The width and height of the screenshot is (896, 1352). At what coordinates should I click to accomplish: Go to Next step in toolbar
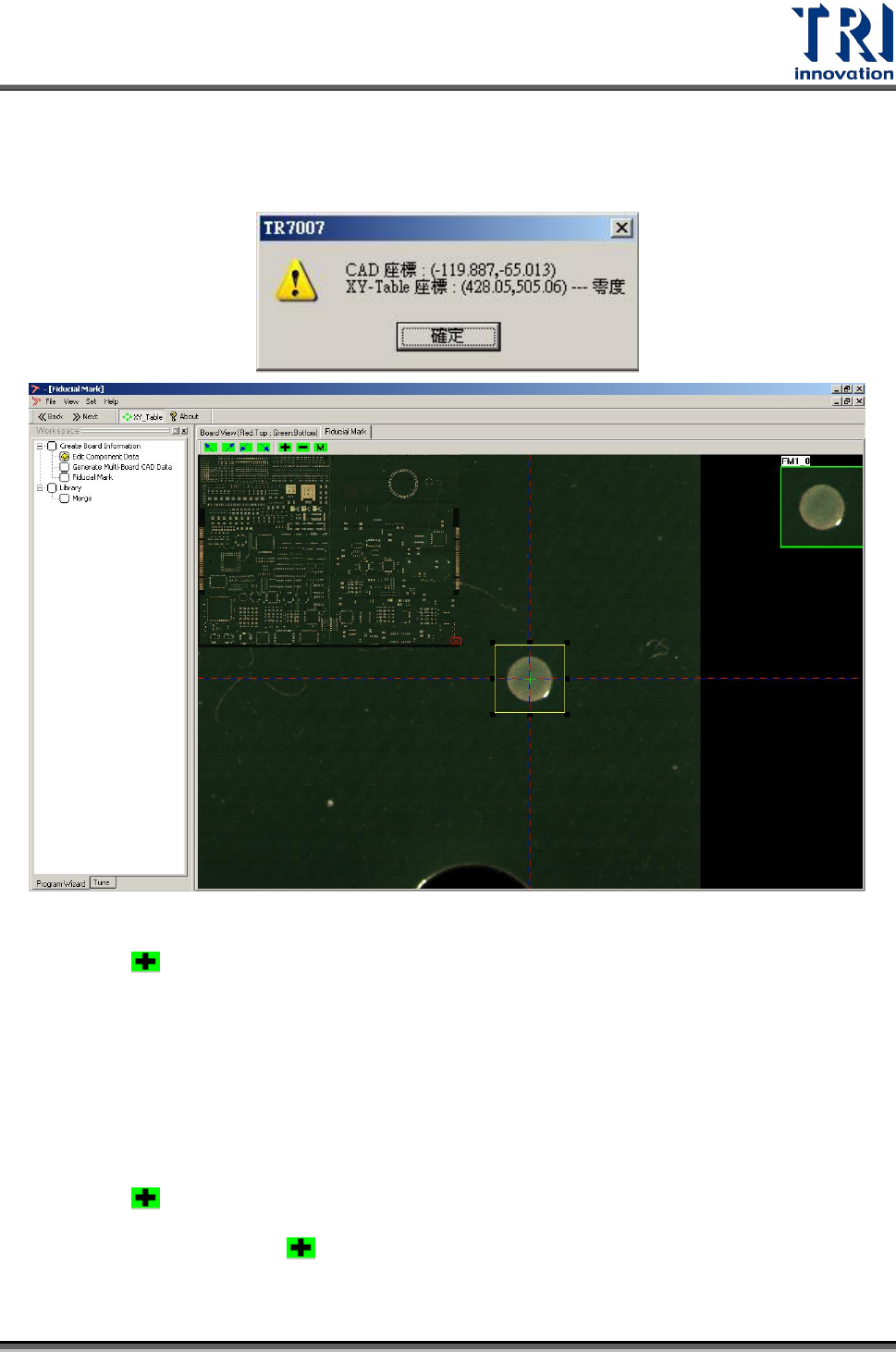coord(85,417)
